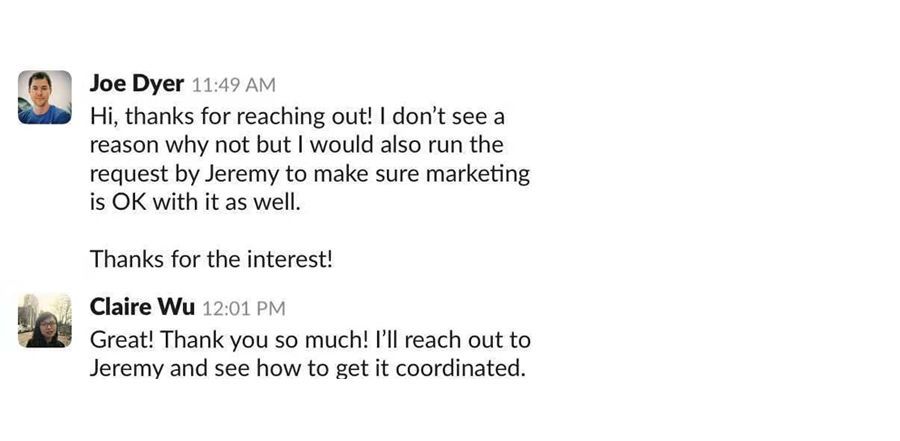Viewport: 900px width, 441px height.
Task: Open Claire Wu's profile from her name
Action: (x=142, y=307)
